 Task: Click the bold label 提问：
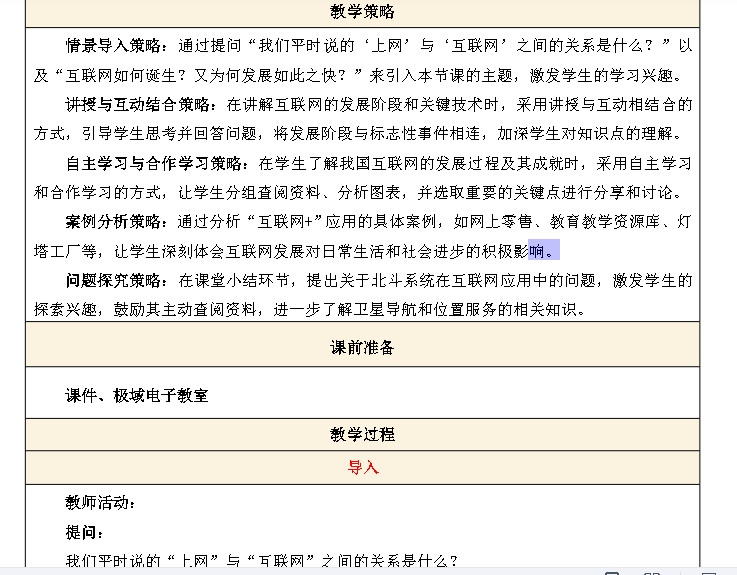(85, 532)
